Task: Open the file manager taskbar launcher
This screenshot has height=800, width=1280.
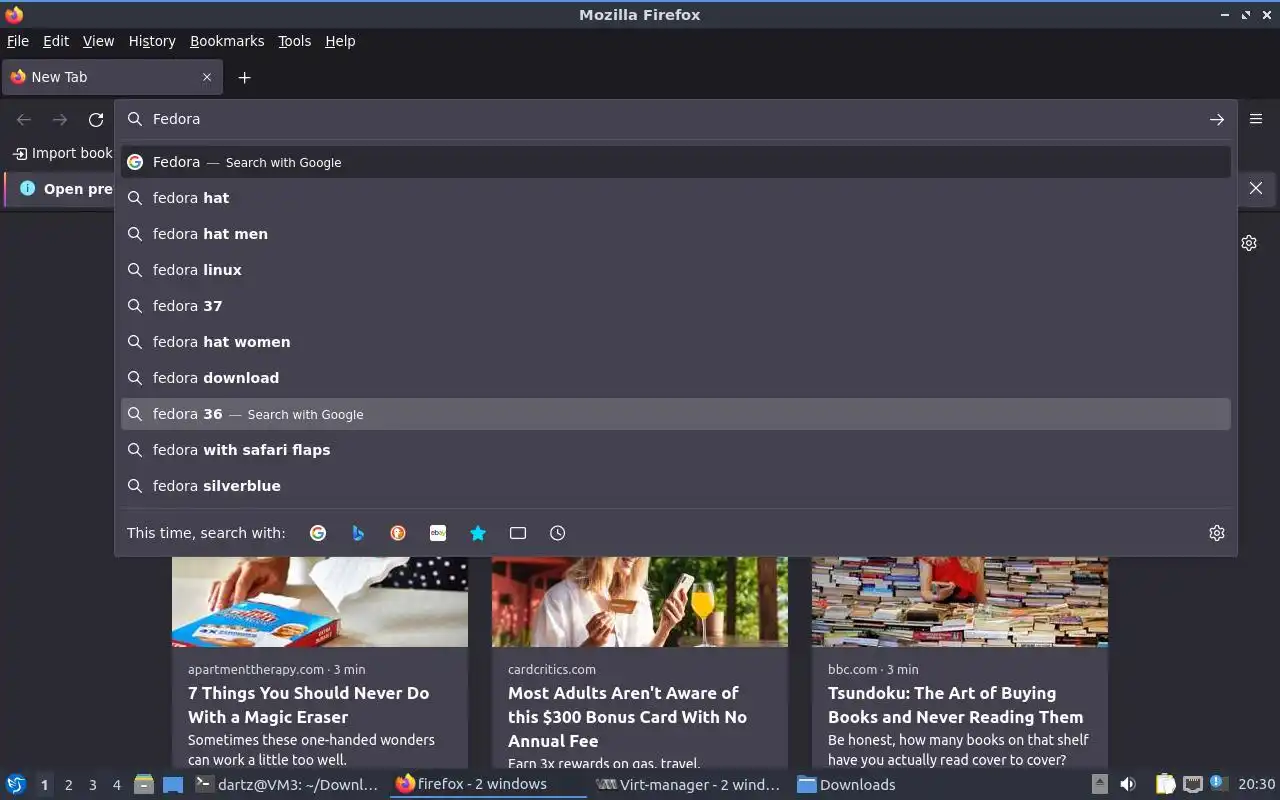Action: (x=144, y=785)
